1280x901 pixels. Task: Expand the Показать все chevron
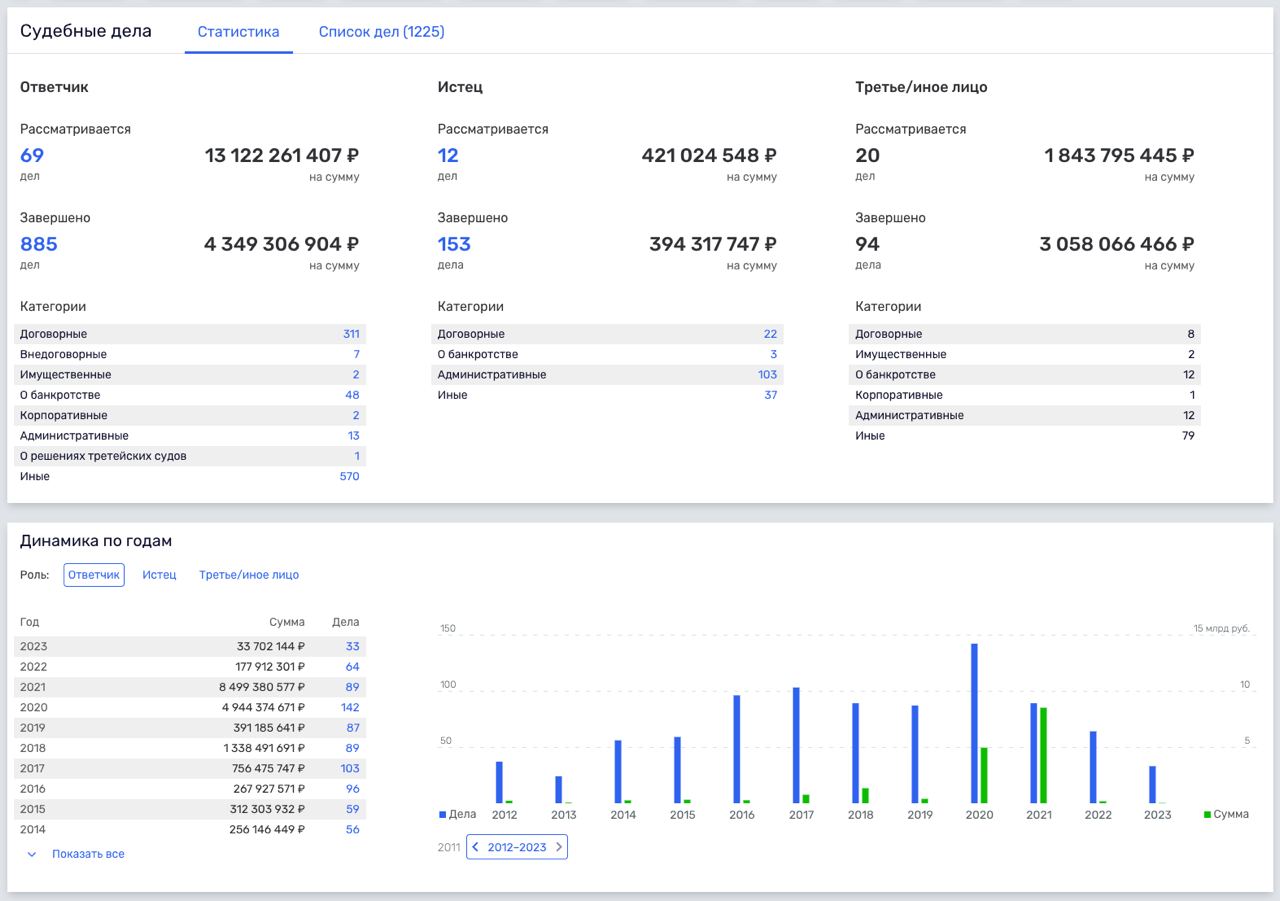[32, 855]
